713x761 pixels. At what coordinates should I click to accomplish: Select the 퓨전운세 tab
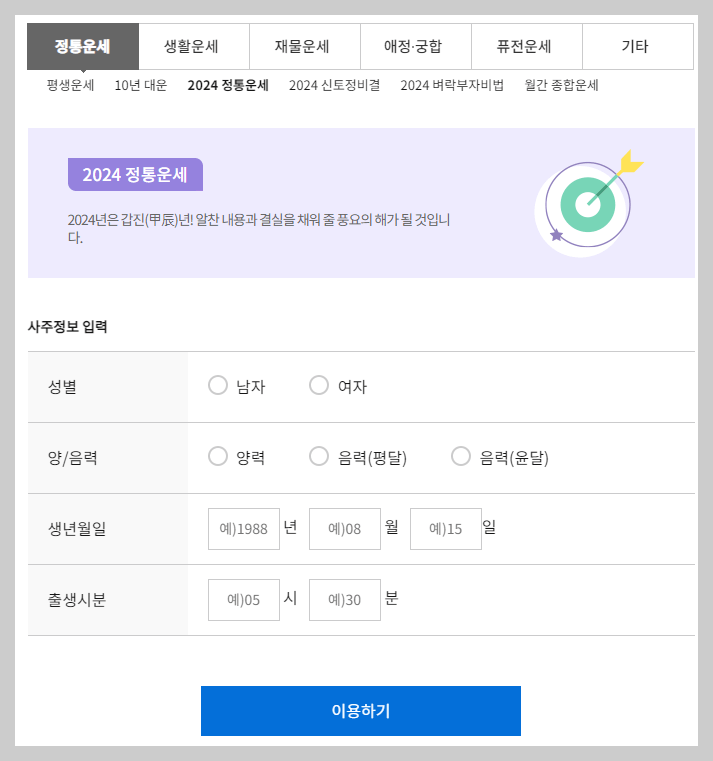[527, 47]
